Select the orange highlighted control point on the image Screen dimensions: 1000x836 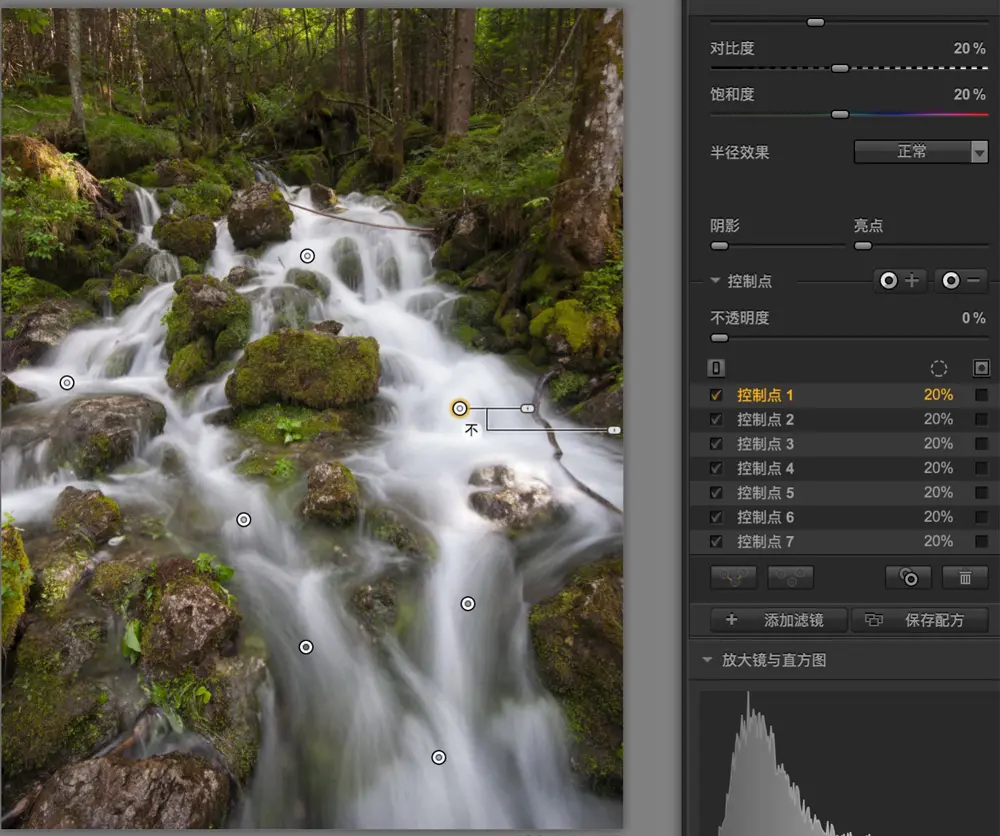tap(460, 408)
